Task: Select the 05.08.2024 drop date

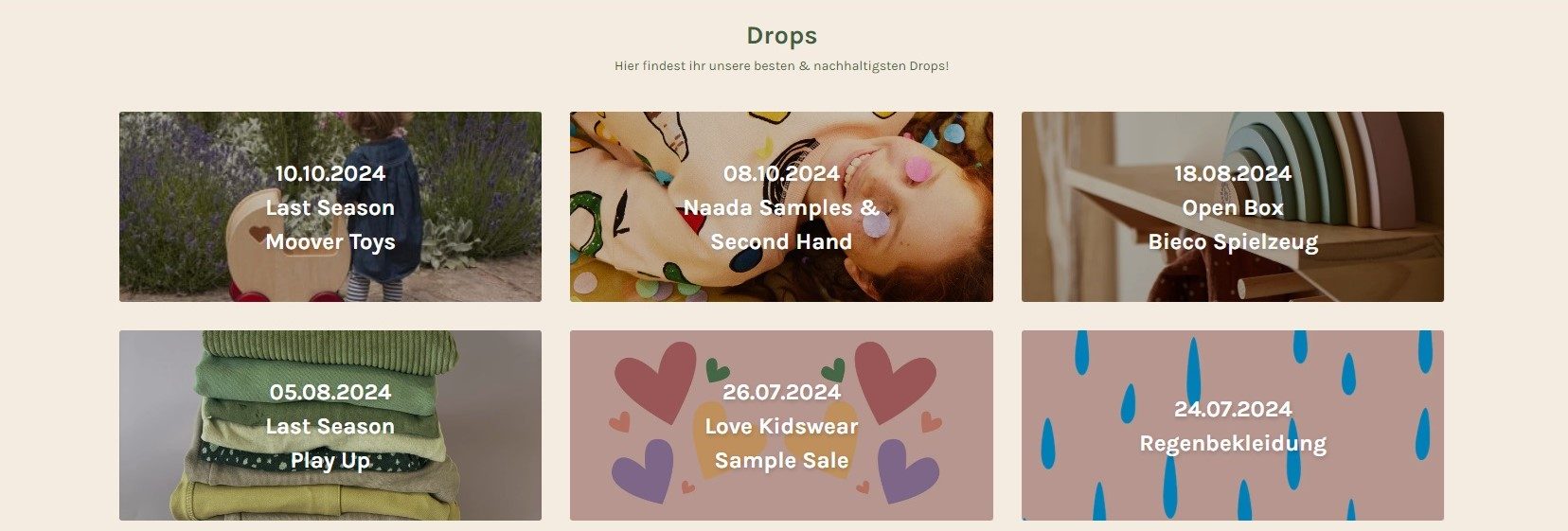Action: coord(330,392)
